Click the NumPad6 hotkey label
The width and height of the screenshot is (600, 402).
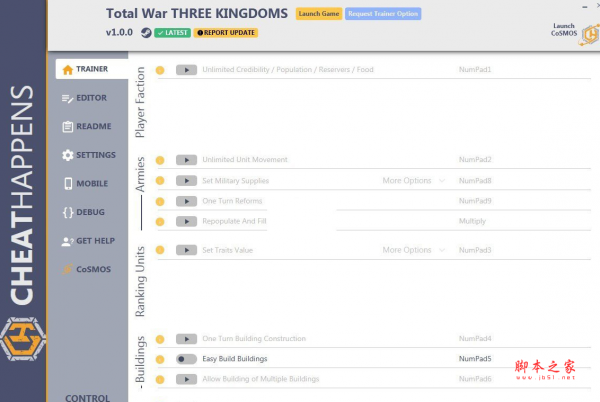tap(475, 379)
